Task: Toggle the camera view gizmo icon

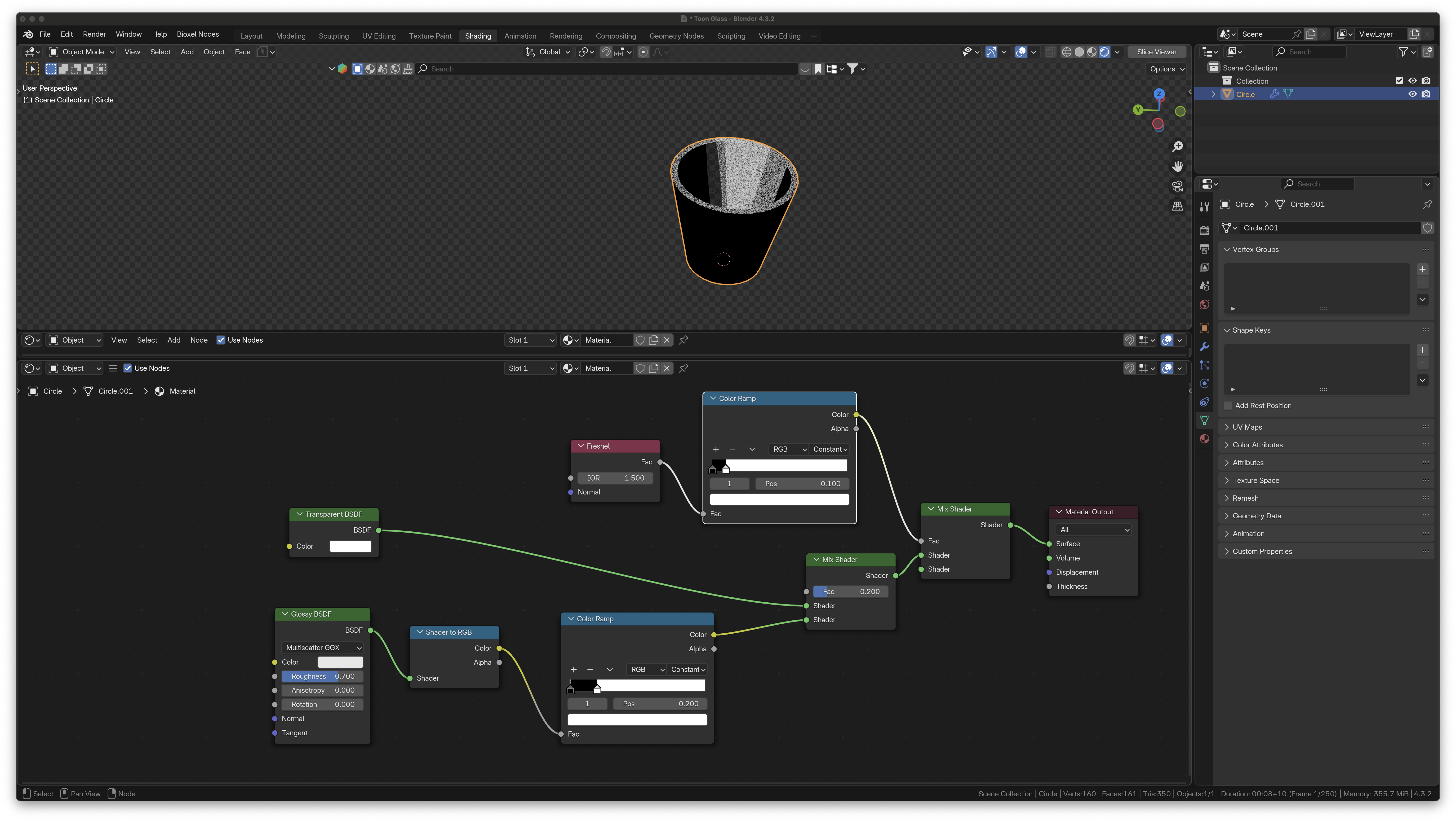Action: coord(1177,186)
